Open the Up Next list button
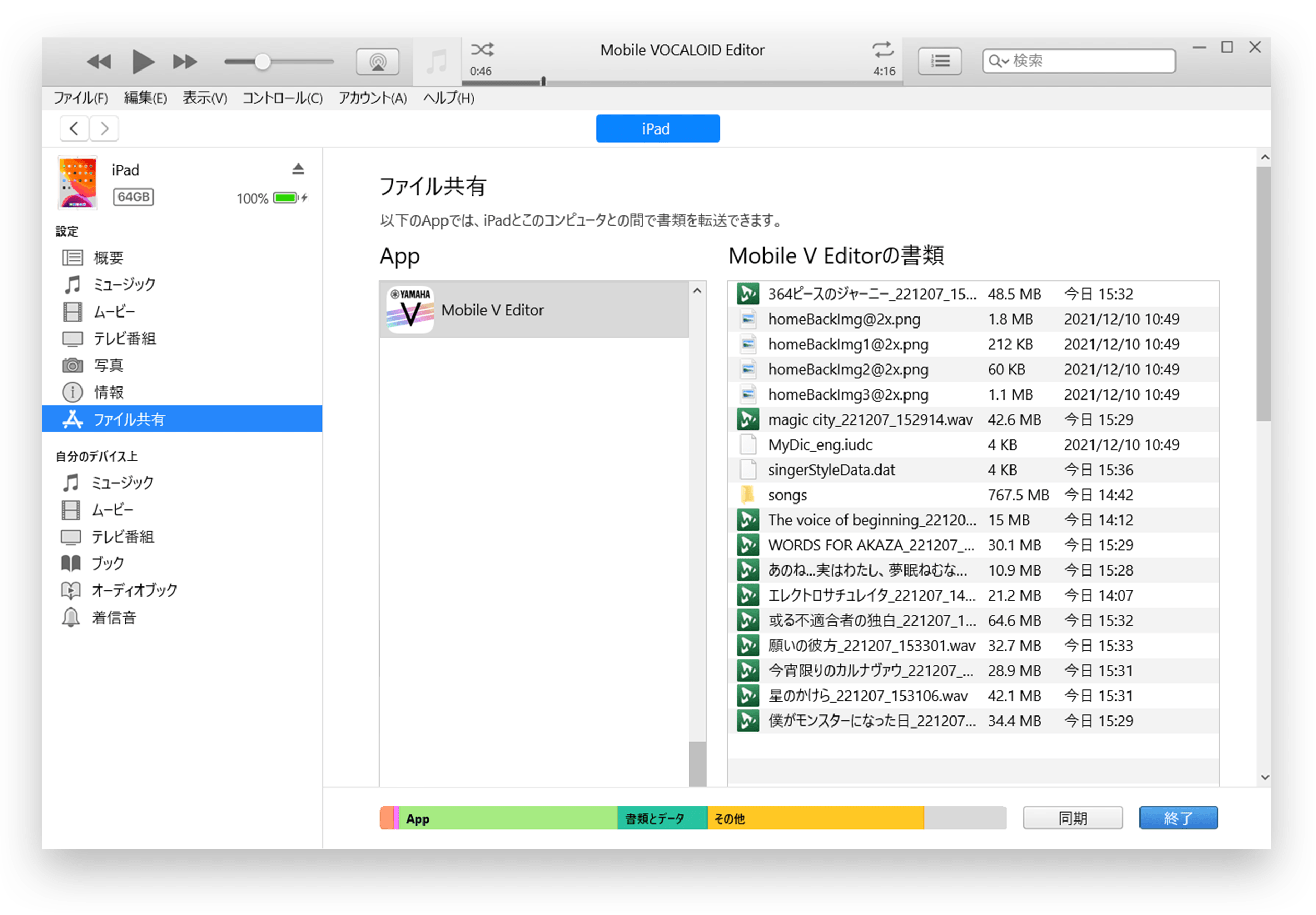Image resolution: width=1316 pixels, height=915 pixels. [x=940, y=61]
